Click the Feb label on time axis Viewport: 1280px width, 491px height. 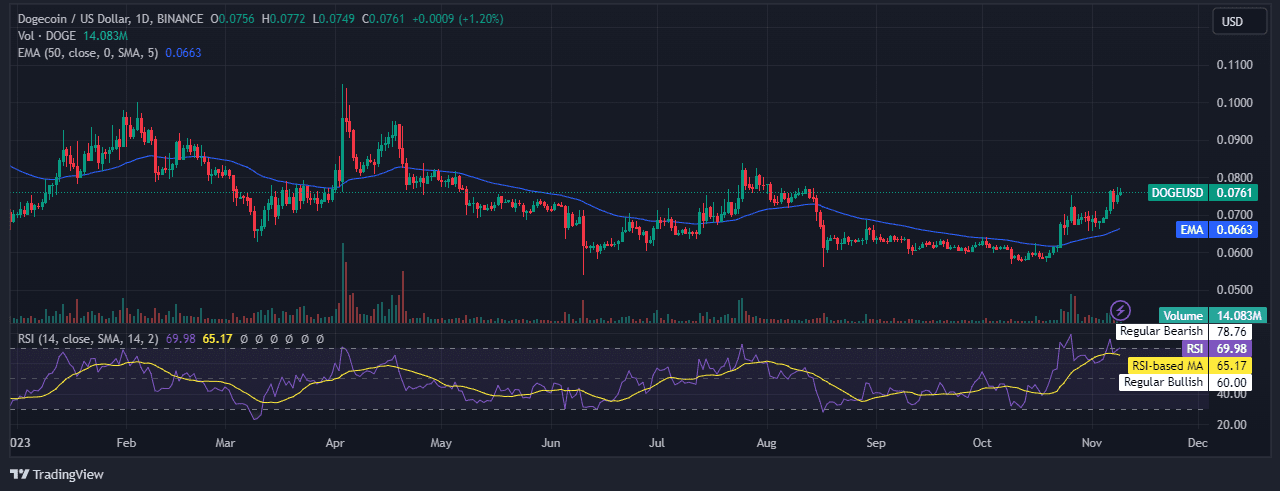126,441
